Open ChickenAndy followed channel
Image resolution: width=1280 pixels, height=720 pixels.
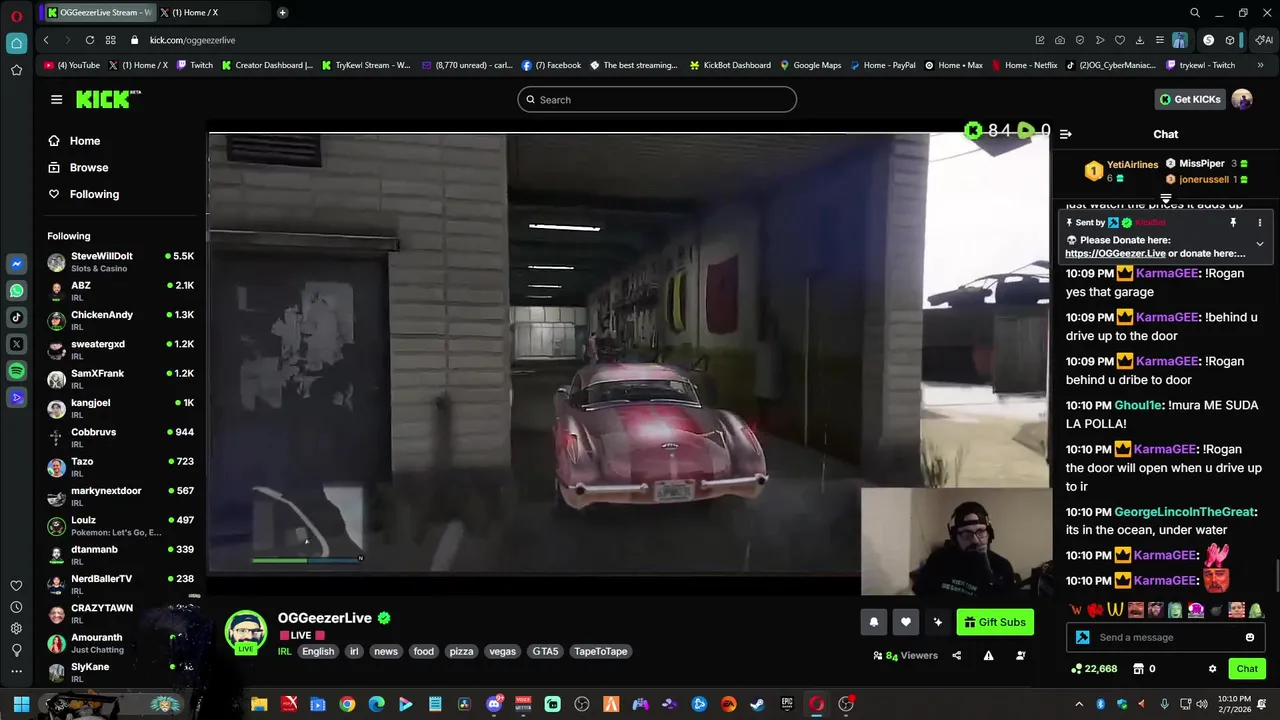click(x=120, y=321)
